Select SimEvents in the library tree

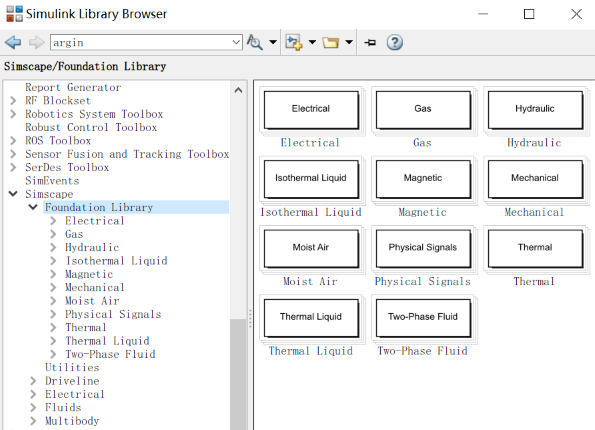click(x=52, y=181)
